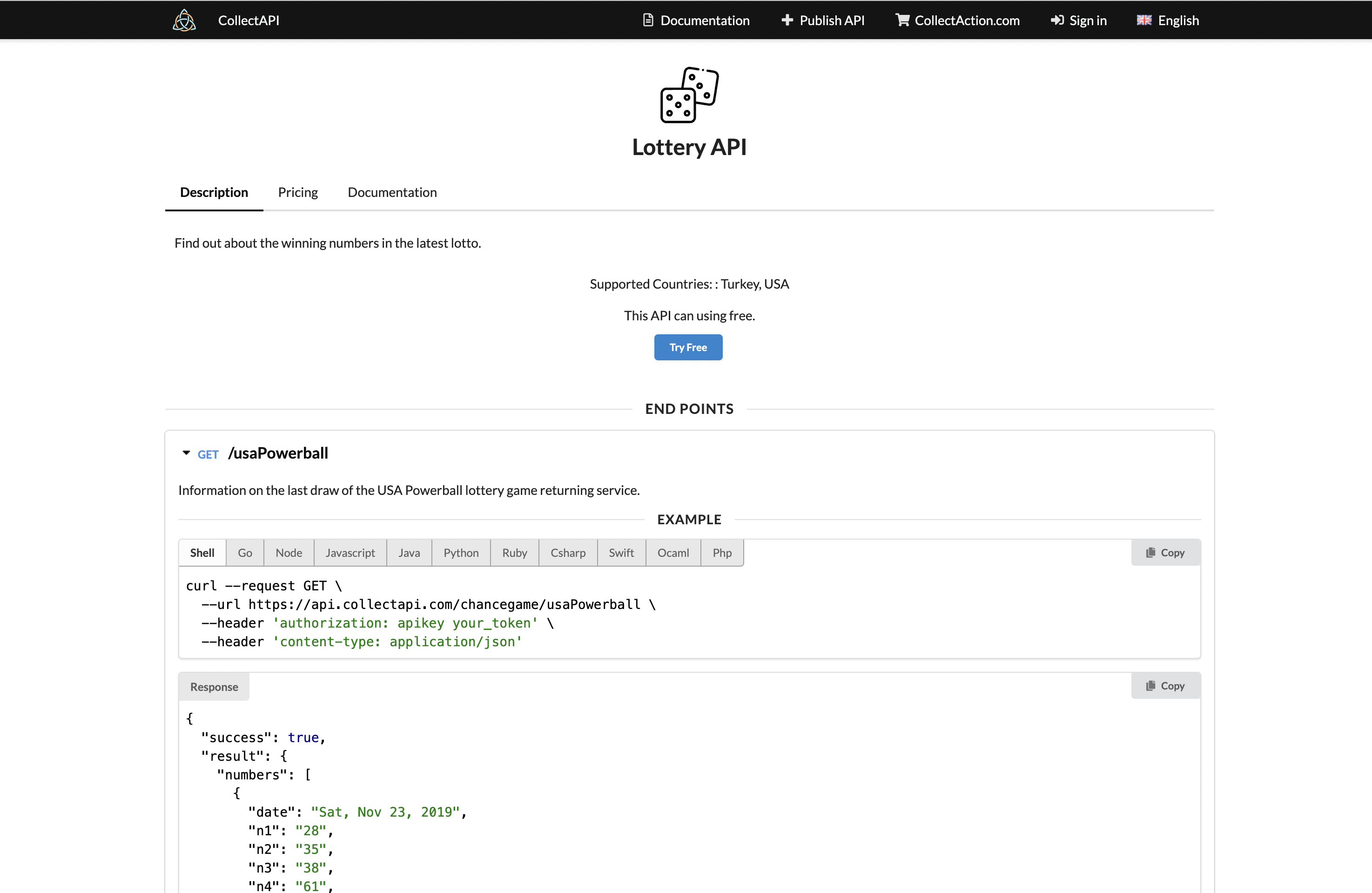Select the Csharp code tab
Screen dimensions: 1372x893
[568, 552]
